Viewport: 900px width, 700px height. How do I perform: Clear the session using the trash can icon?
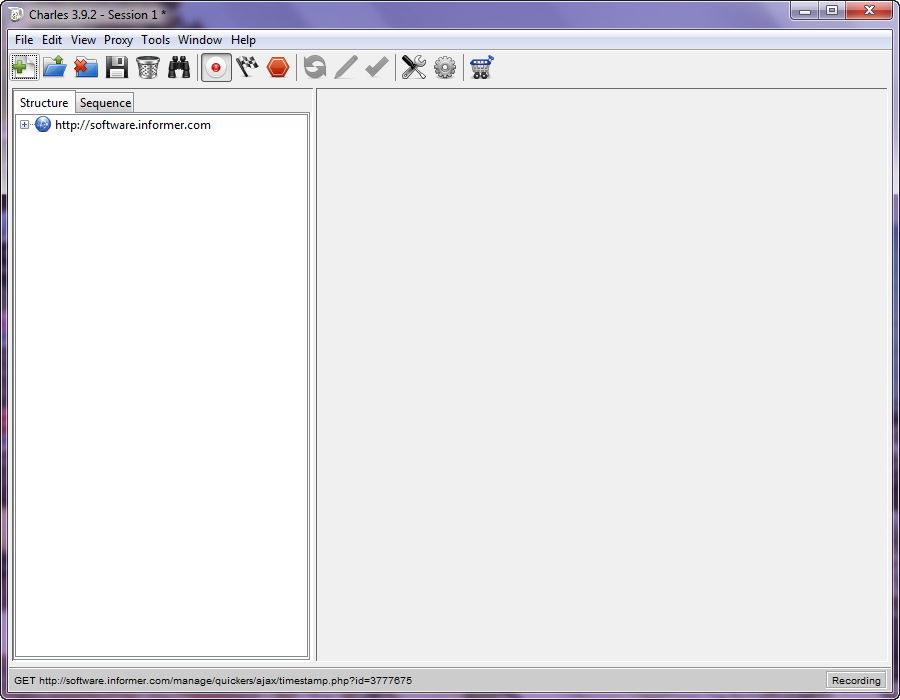click(x=148, y=67)
